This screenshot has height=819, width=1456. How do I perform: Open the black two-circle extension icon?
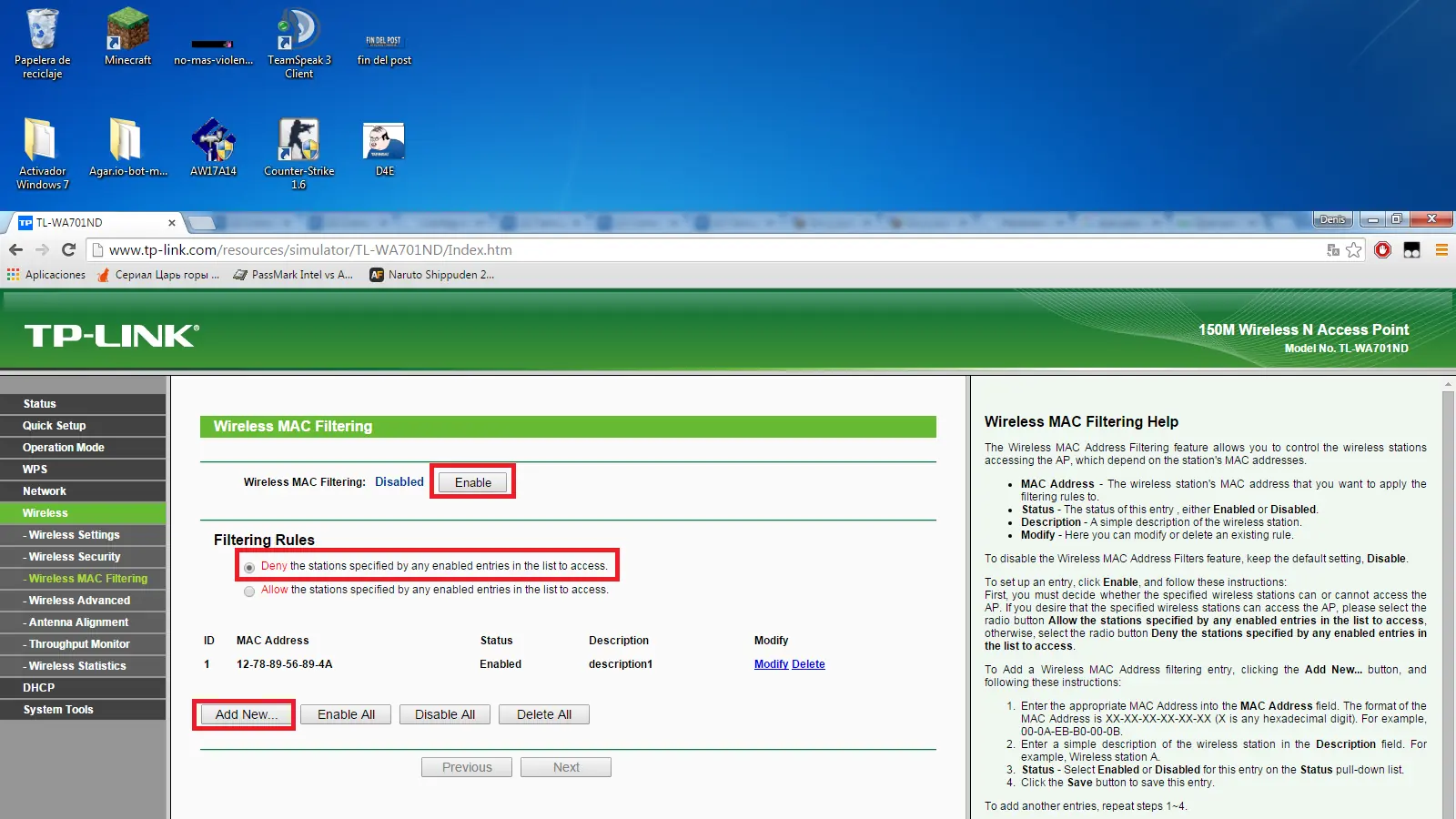1411,250
